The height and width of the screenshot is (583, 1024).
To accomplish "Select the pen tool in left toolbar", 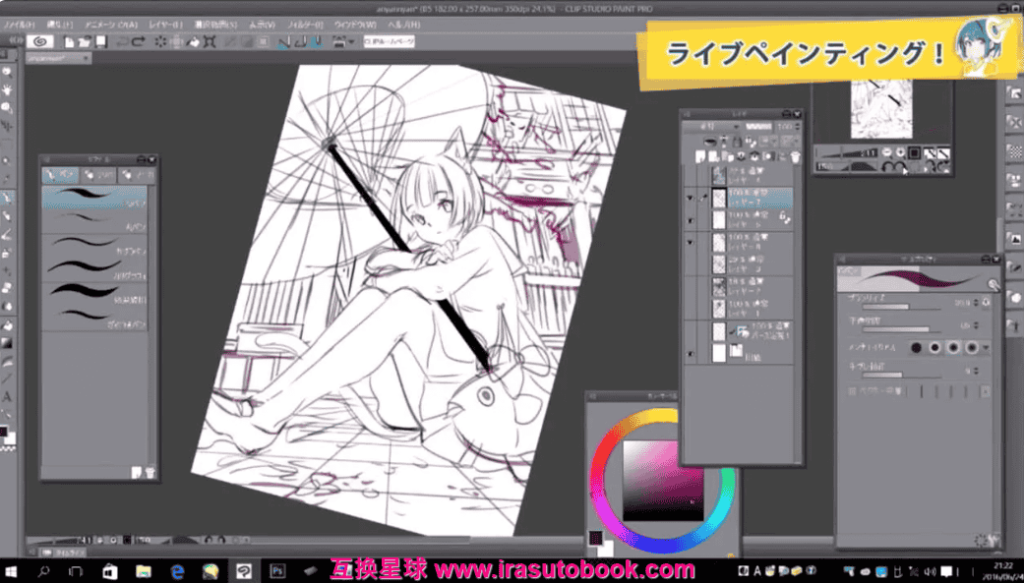I will (x=7, y=197).
